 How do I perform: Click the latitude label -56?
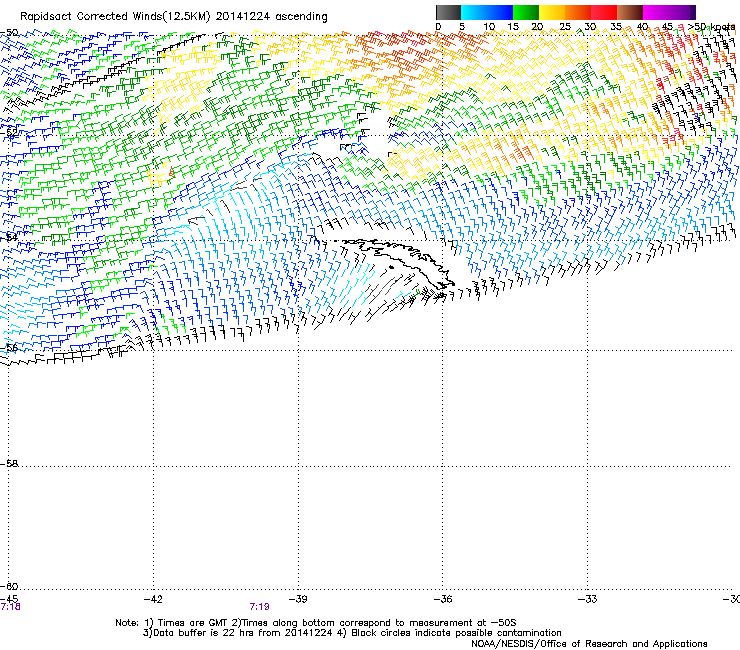[x=9, y=347]
